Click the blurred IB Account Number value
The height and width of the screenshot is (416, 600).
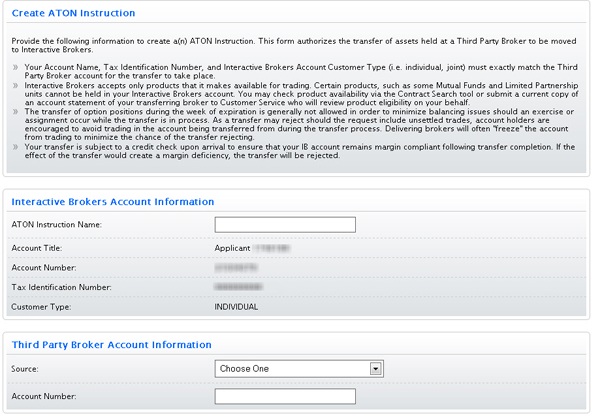236,267
